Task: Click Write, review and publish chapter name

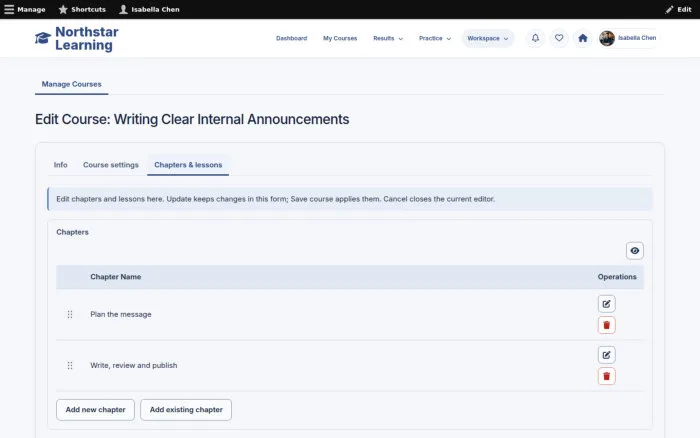Action: coord(133,365)
